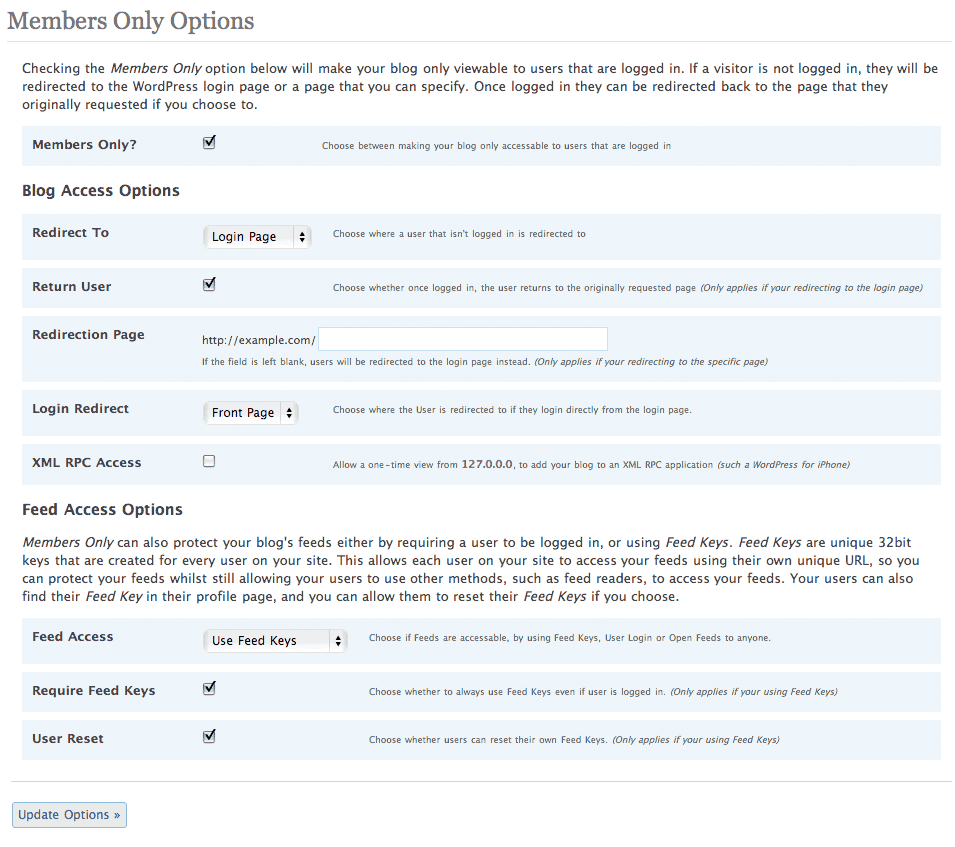This screenshot has height=847, width=955.
Task: Toggle the Require Feed Keys checkbox
Action: 209,689
